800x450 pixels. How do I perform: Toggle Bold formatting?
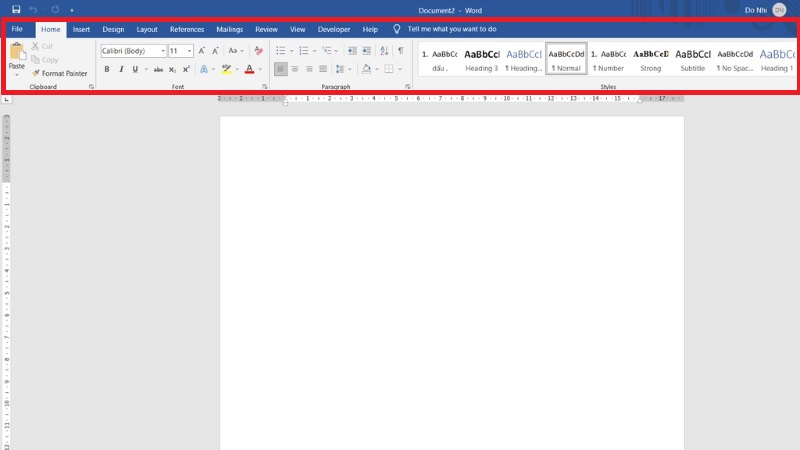tap(107, 69)
